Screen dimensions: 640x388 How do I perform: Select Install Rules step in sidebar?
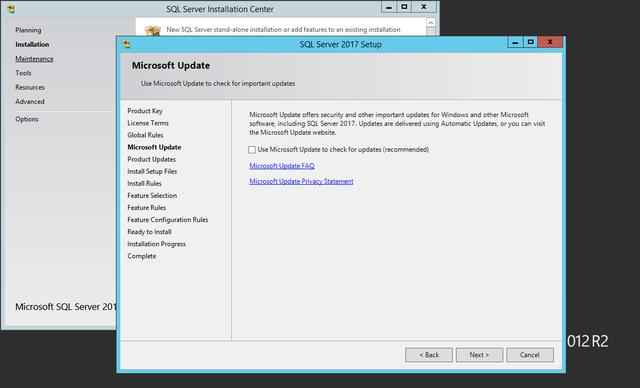tap(144, 184)
